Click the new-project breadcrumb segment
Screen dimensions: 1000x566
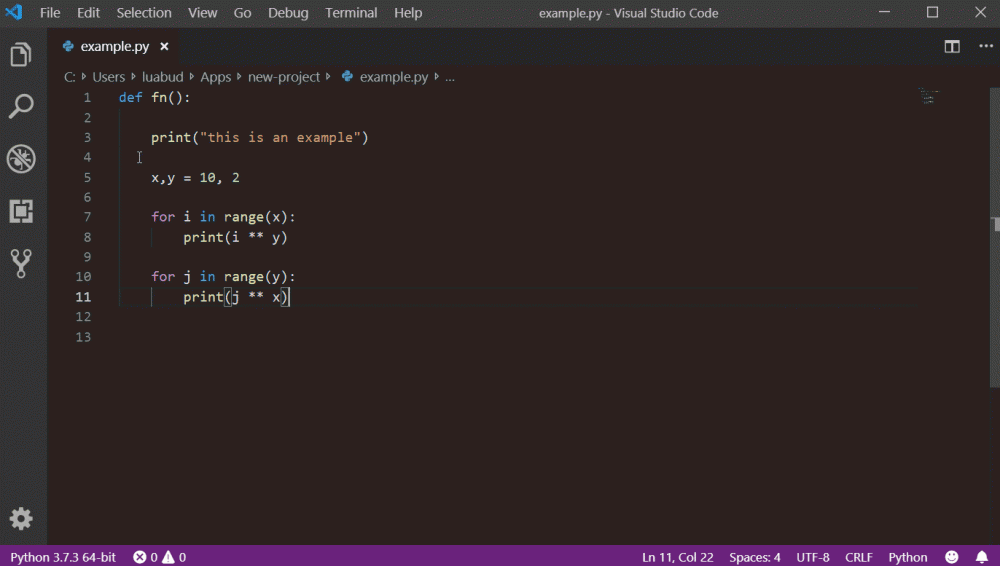[x=284, y=77]
